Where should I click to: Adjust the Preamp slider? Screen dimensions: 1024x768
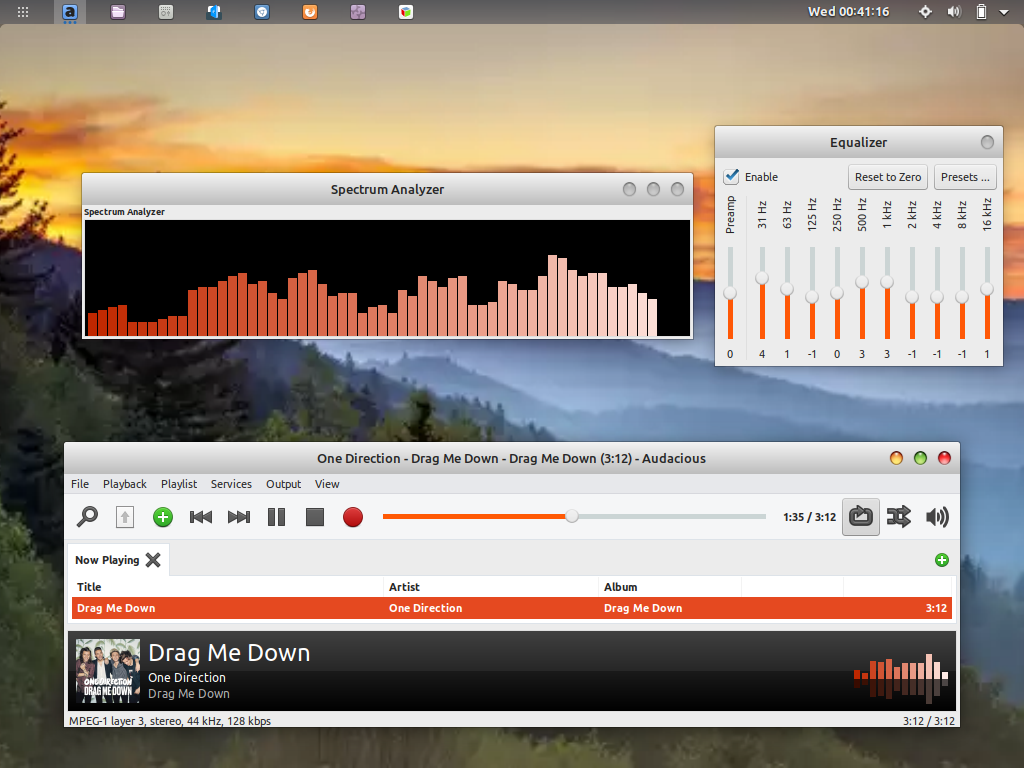tap(730, 293)
